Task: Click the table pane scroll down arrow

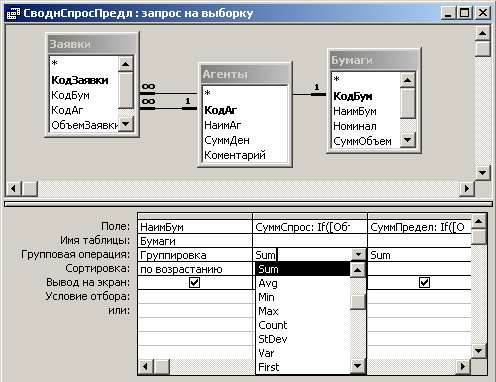Action: 483,173
